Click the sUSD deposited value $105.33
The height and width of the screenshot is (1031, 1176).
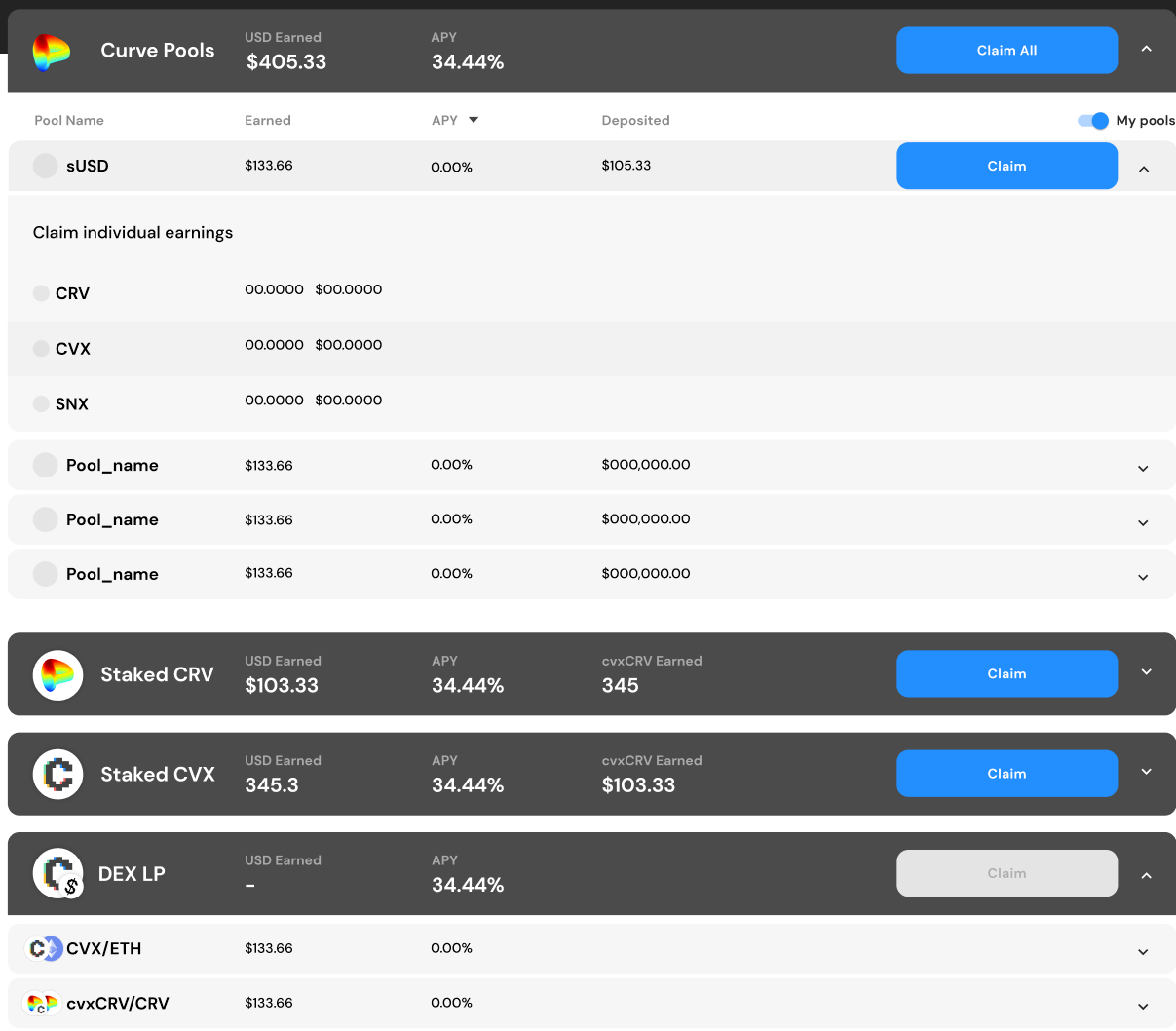point(626,165)
